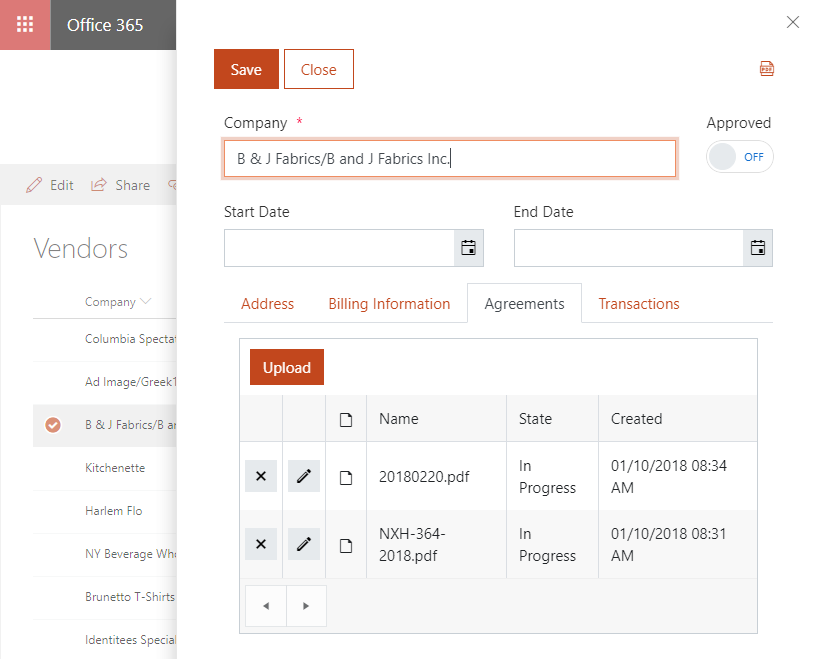Switch to the Transactions tab
Viewport: 820px width, 659px height.
[638, 304]
